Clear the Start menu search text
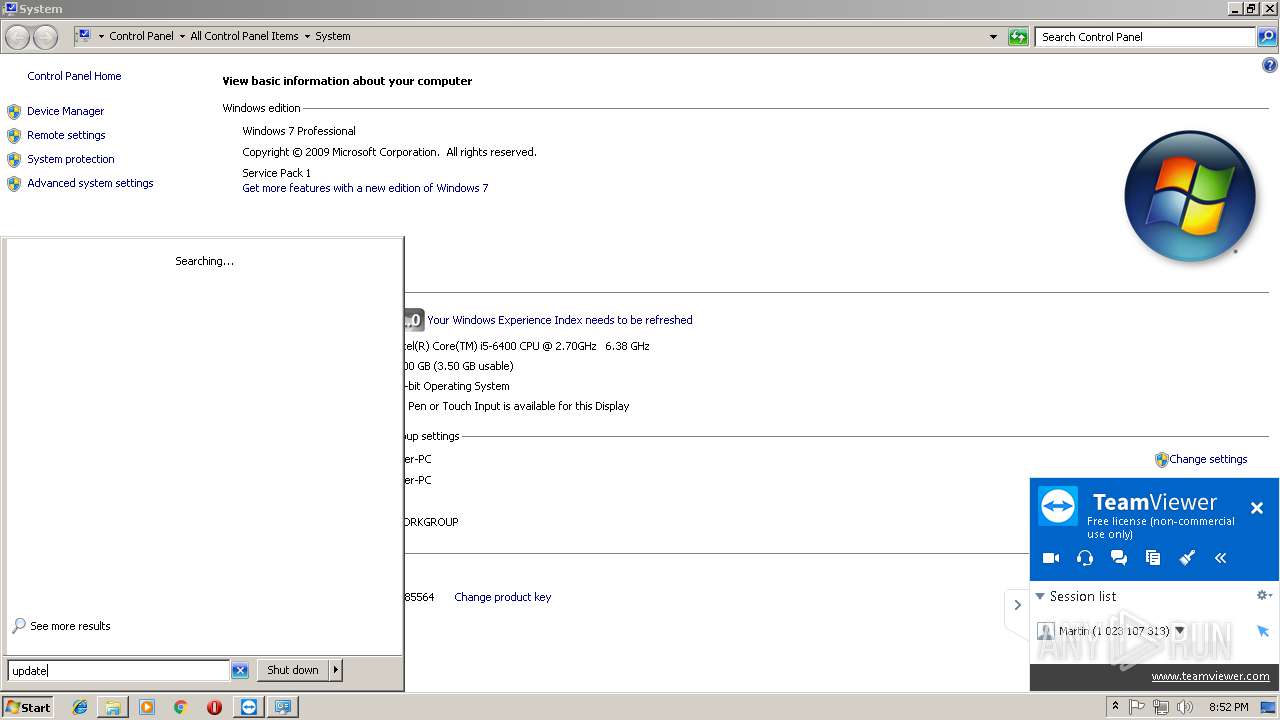Image resolution: width=1280 pixels, height=720 pixels. (x=240, y=671)
